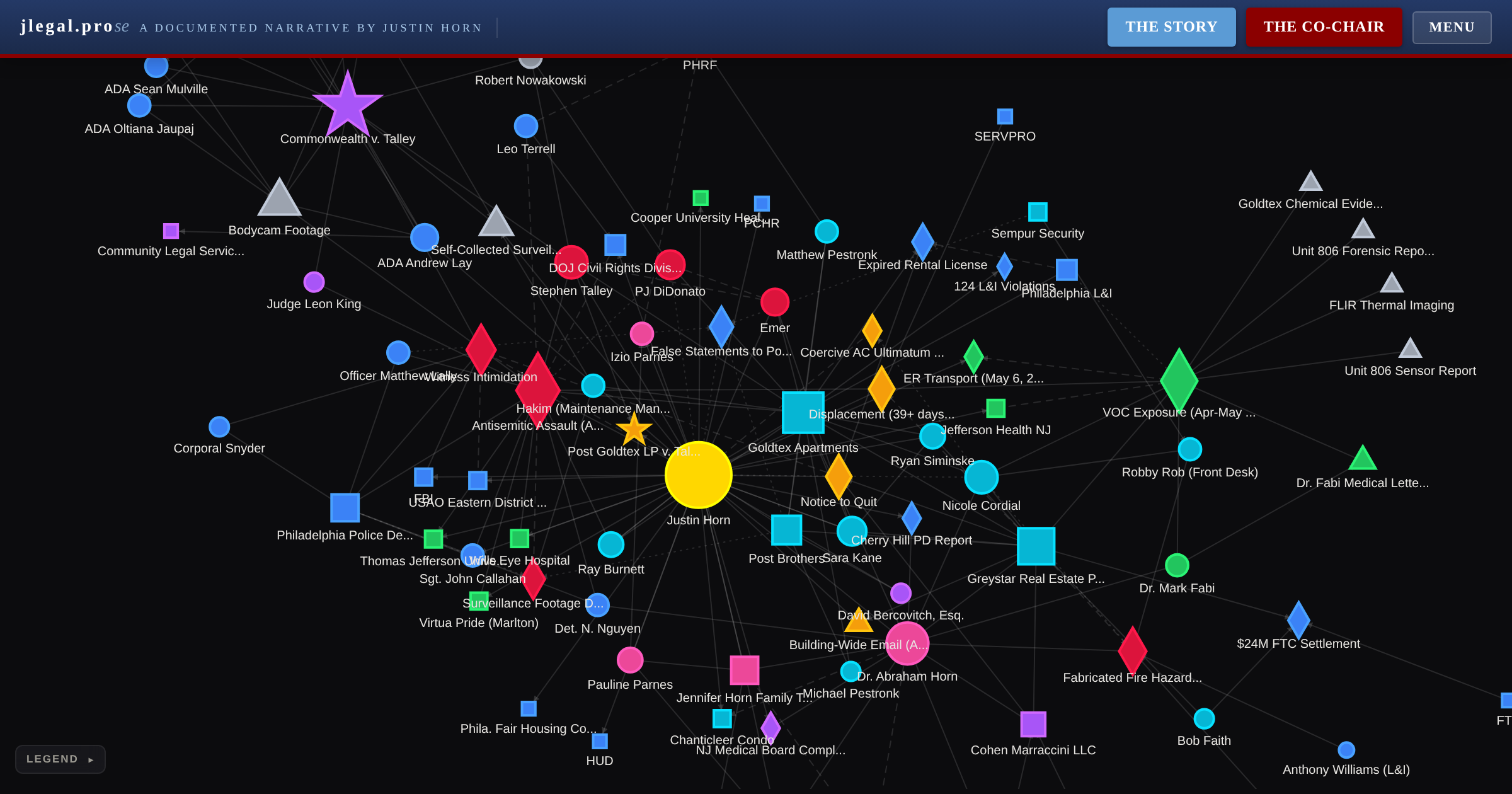The image size is (1512, 794).
Task: Select the David Bercovitch, Esq. purple circle node
Action: [x=901, y=593]
